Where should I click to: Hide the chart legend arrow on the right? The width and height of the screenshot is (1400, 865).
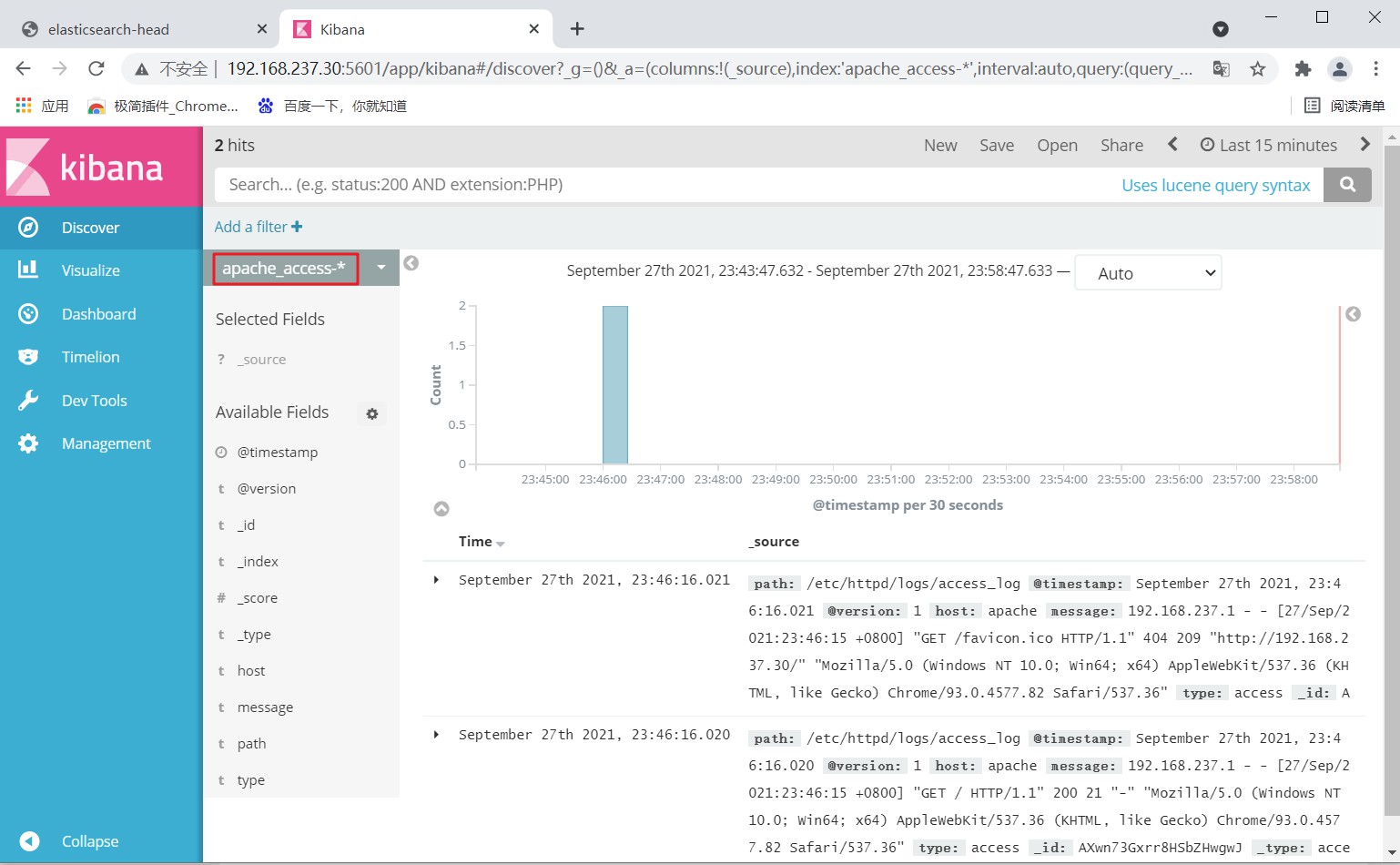[1354, 314]
